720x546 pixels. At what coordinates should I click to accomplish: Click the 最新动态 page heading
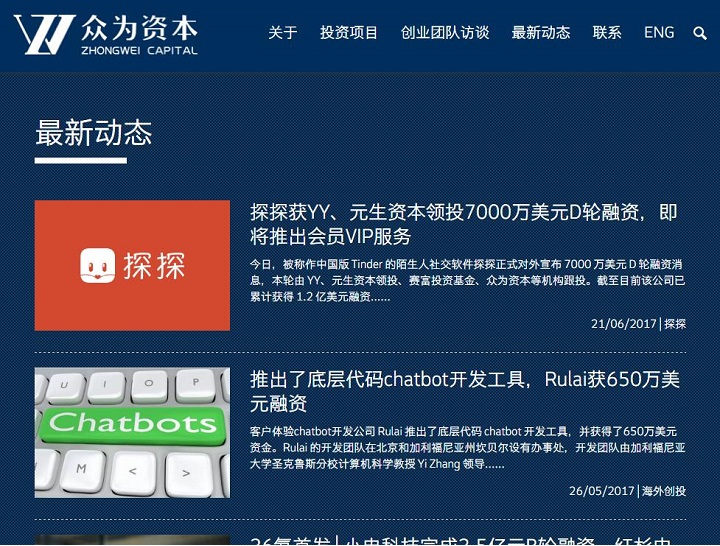pos(93,133)
